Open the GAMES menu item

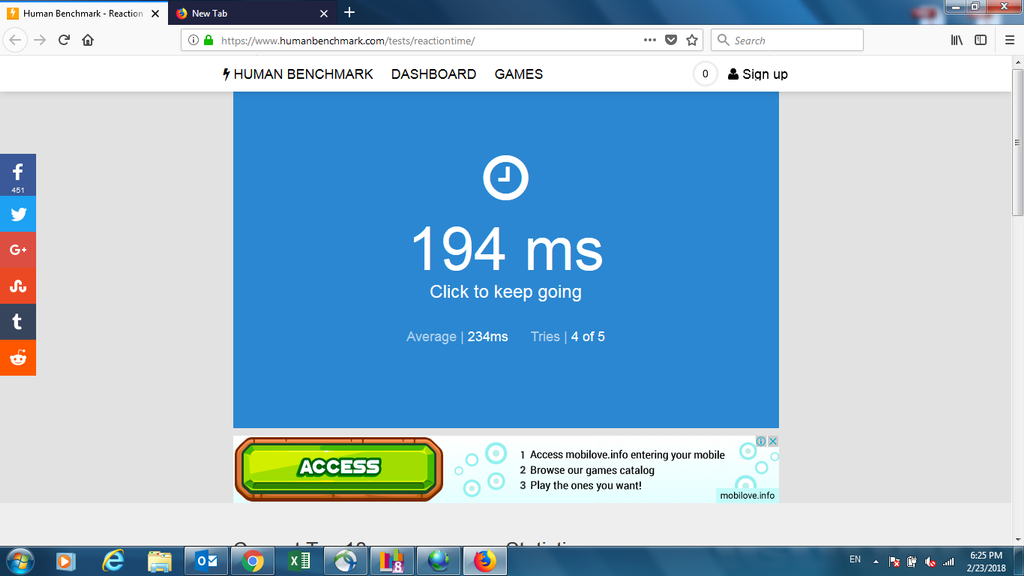519,74
